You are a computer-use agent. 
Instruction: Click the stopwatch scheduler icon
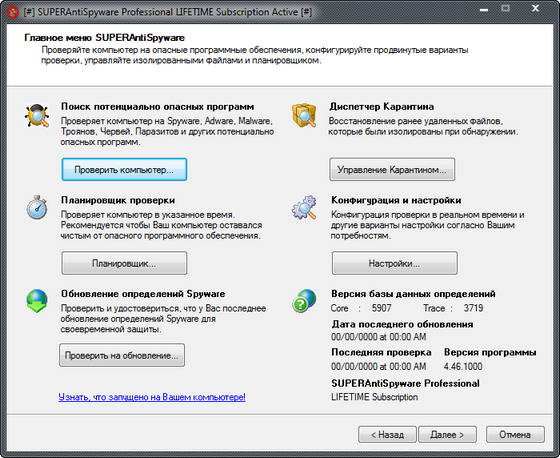tap(37, 207)
